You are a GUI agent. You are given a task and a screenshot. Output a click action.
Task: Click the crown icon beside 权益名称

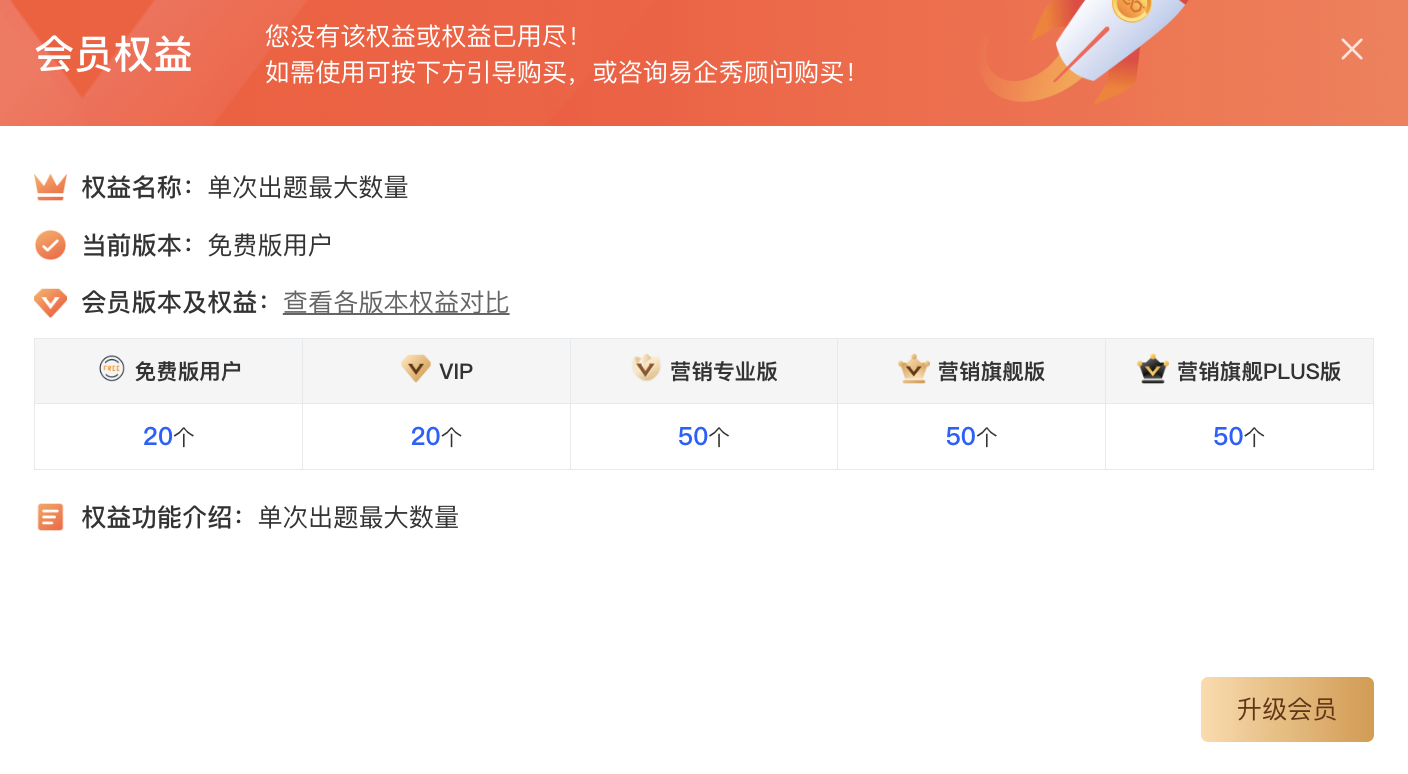pyautogui.click(x=50, y=187)
